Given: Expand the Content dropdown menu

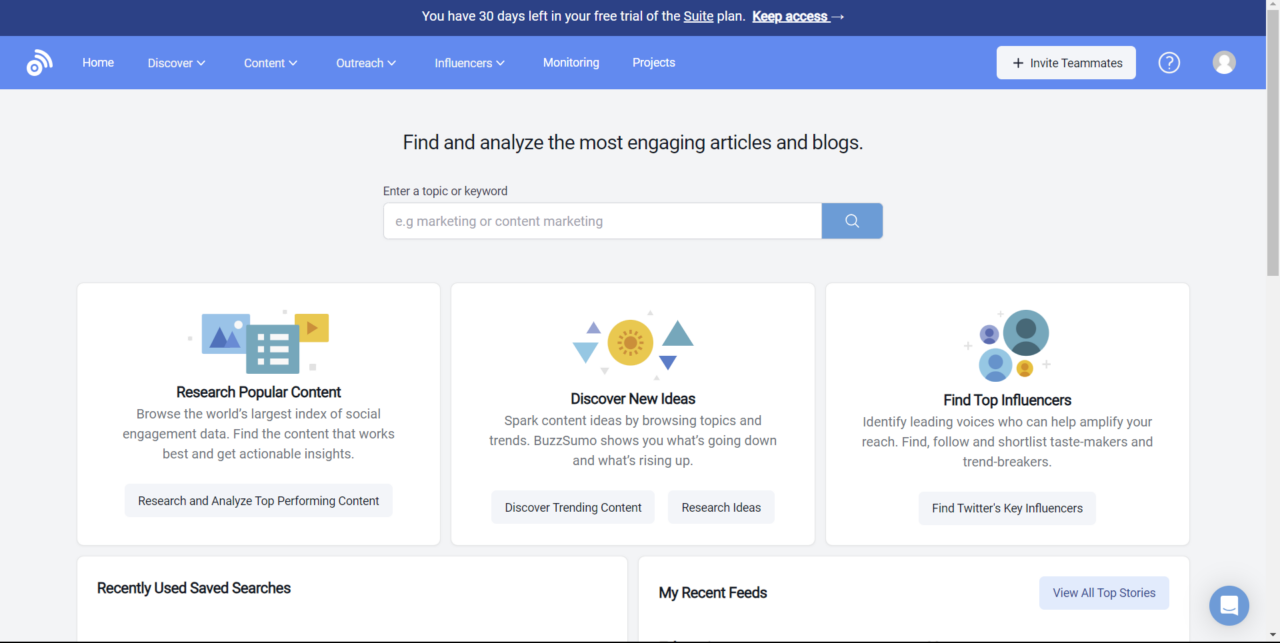Looking at the screenshot, I should click(x=270, y=63).
